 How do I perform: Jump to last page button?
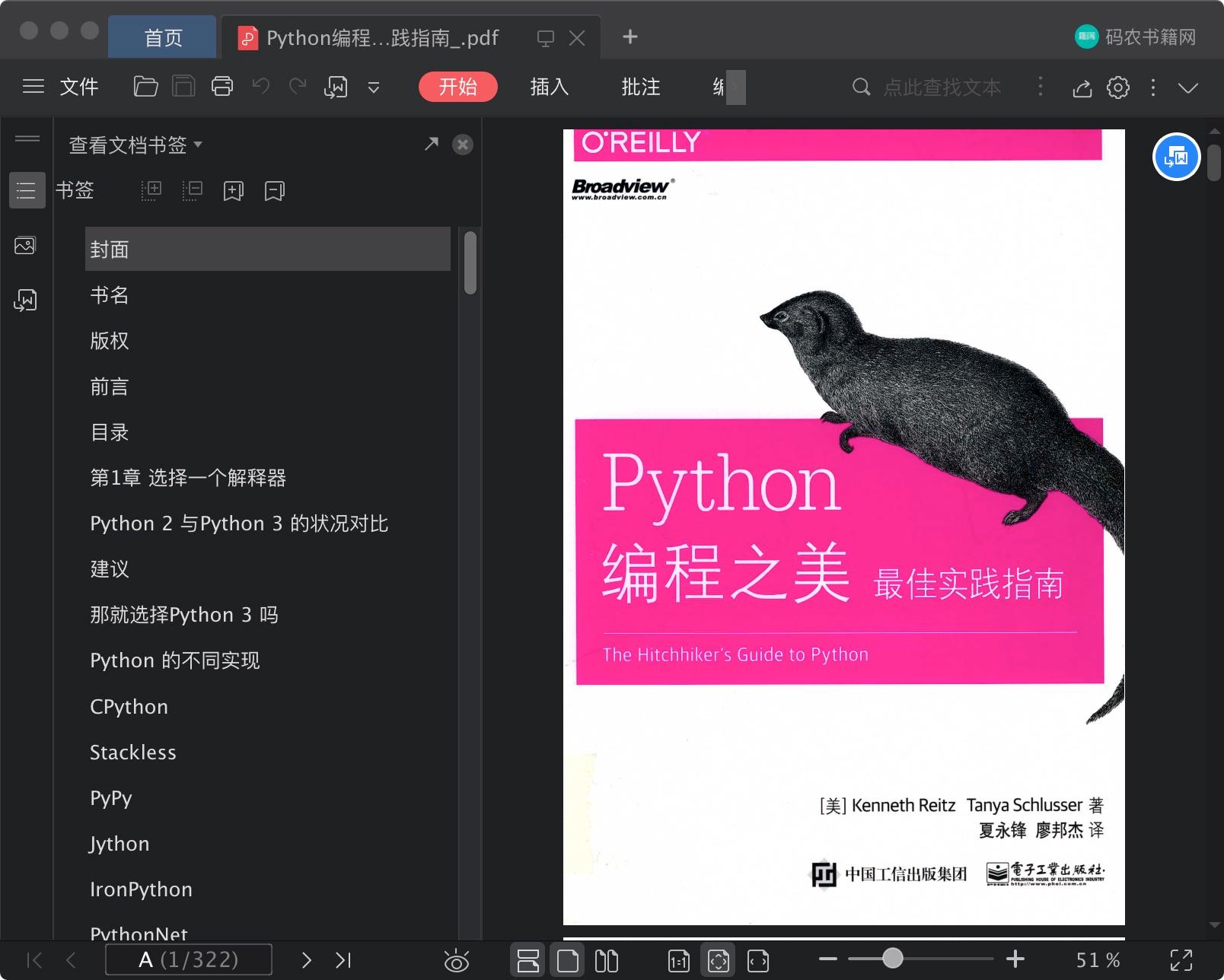(343, 960)
